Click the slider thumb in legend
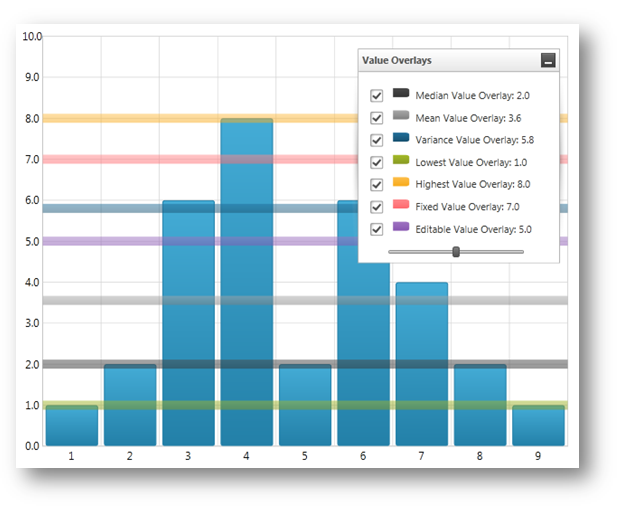Viewport: 618px width, 511px height. pos(456,252)
